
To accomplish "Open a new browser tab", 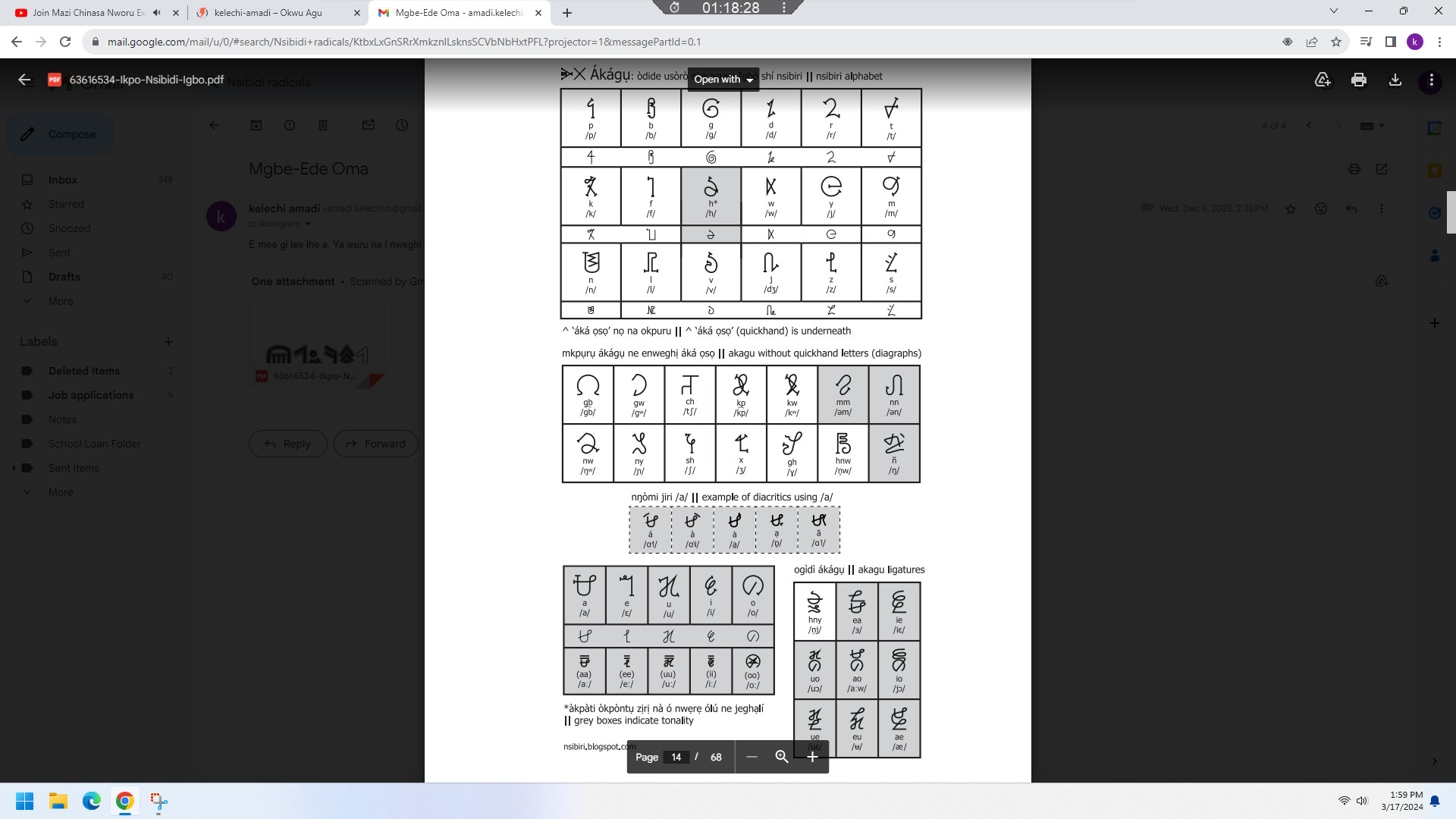I will tap(567, 13).
